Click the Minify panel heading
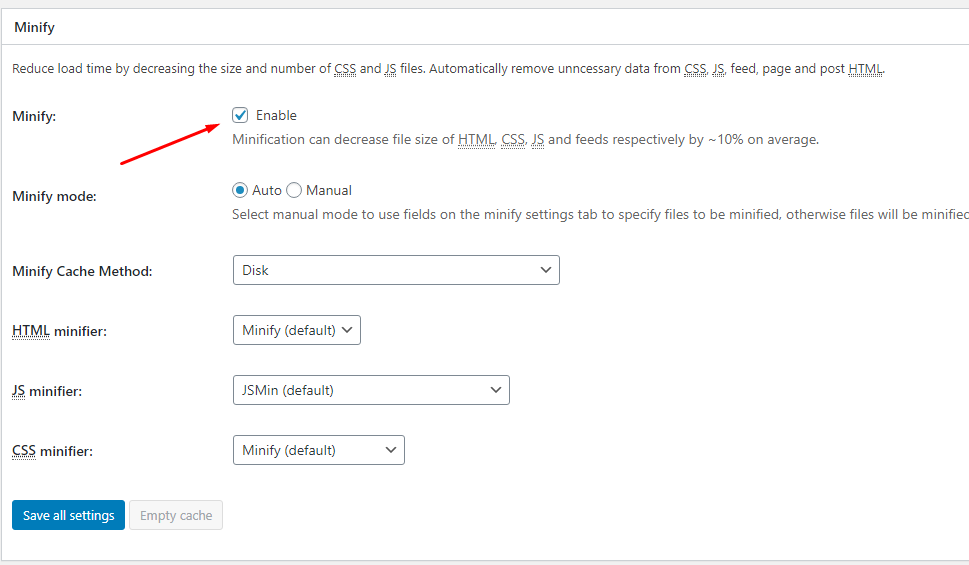Viewport: 969px width, 565px height. coord(34,28)
